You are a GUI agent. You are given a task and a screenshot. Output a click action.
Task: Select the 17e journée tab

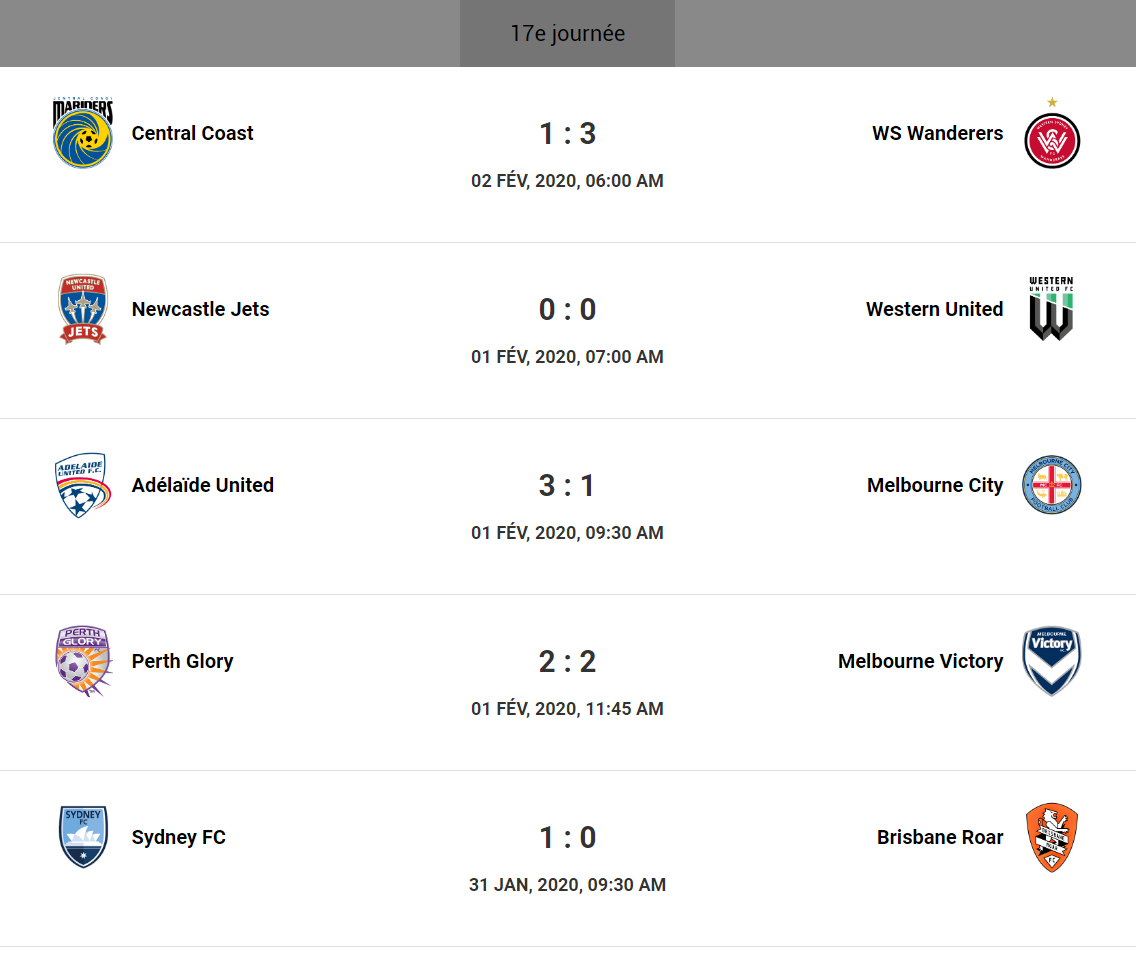567,34
